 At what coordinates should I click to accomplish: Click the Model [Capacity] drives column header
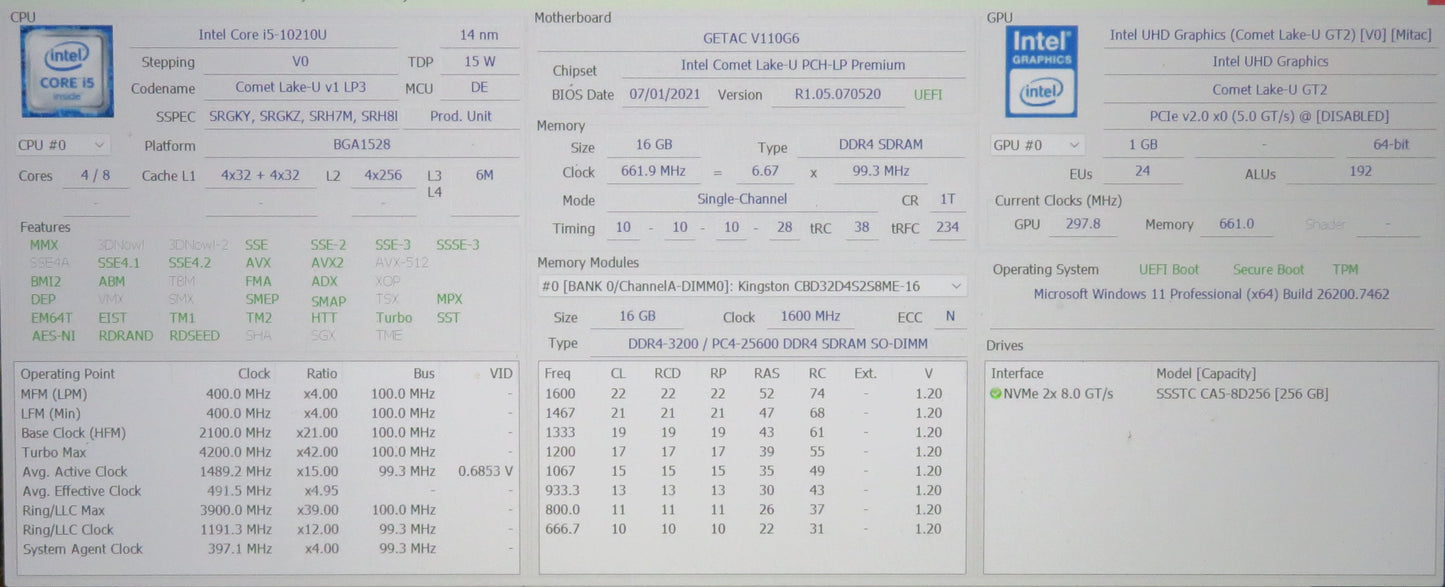coord(1205,374)
